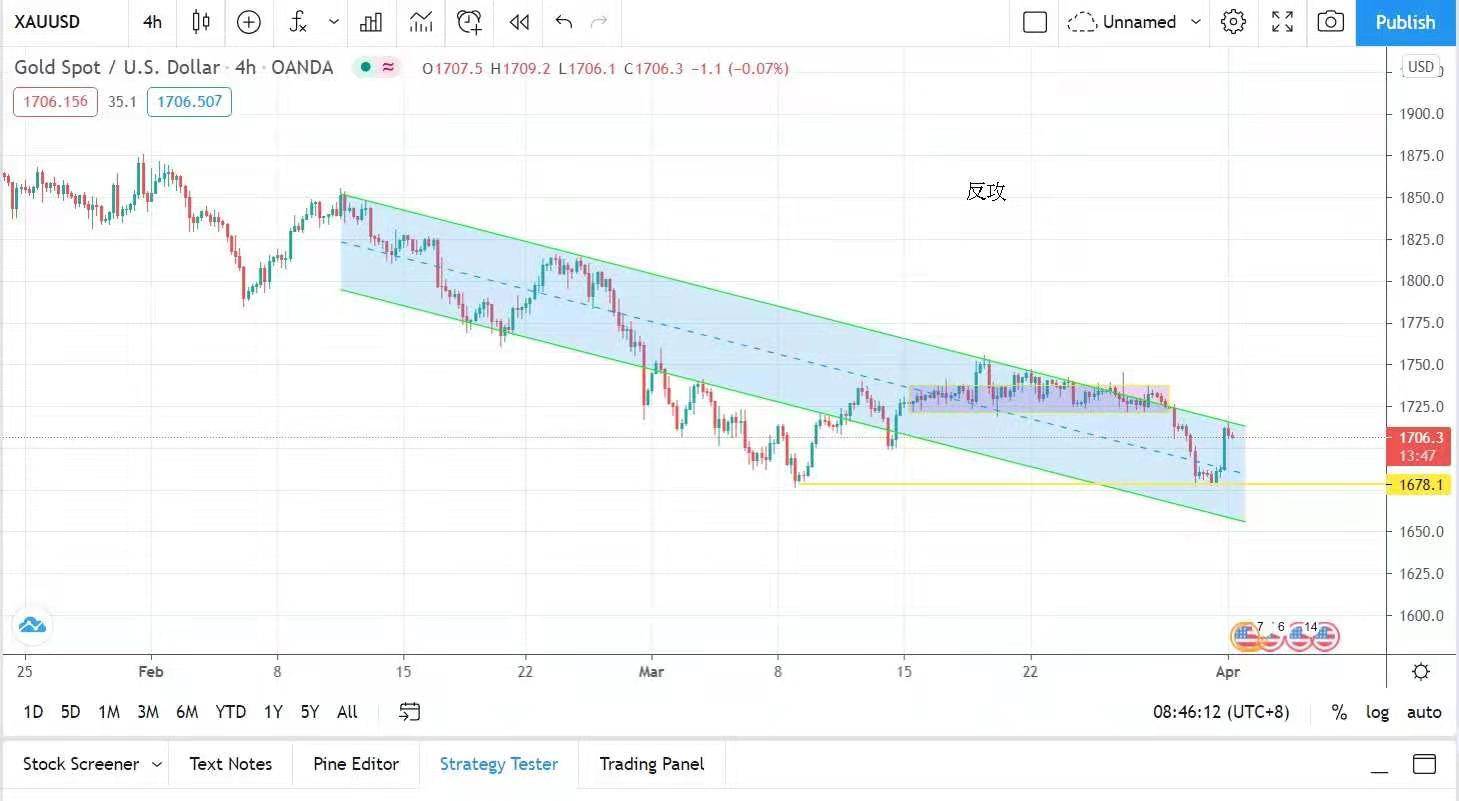
Task: Open the candlestick chart style selector
Action: 201,22
